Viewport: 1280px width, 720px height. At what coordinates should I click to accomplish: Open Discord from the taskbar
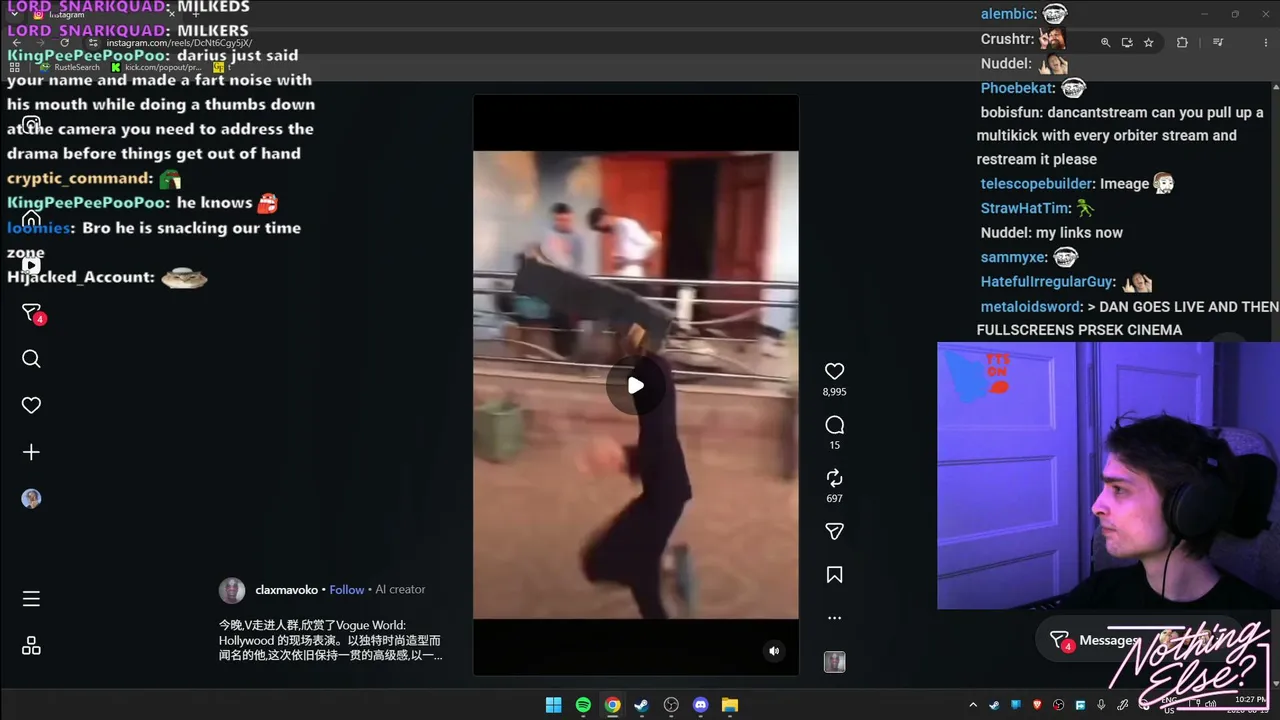701,705
